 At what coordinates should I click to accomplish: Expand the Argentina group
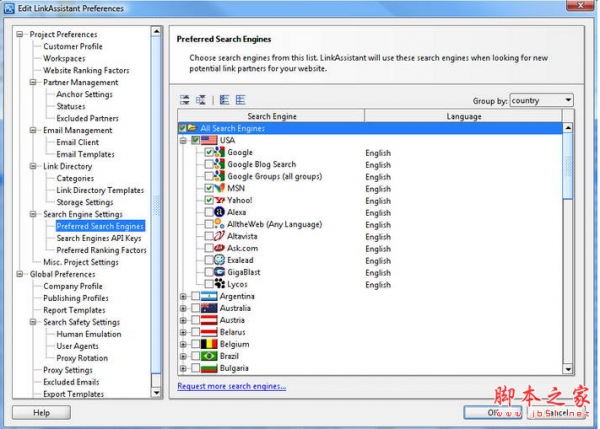(183, 296)
